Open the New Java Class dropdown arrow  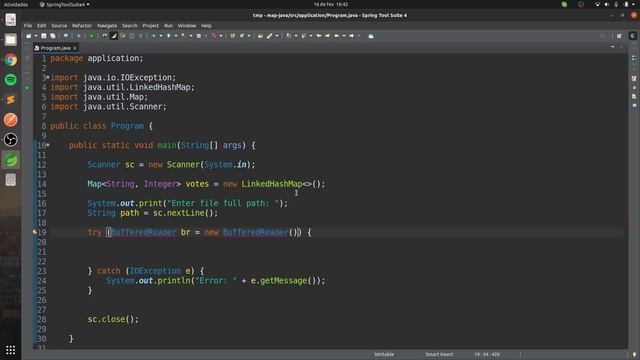pos(249,36)
